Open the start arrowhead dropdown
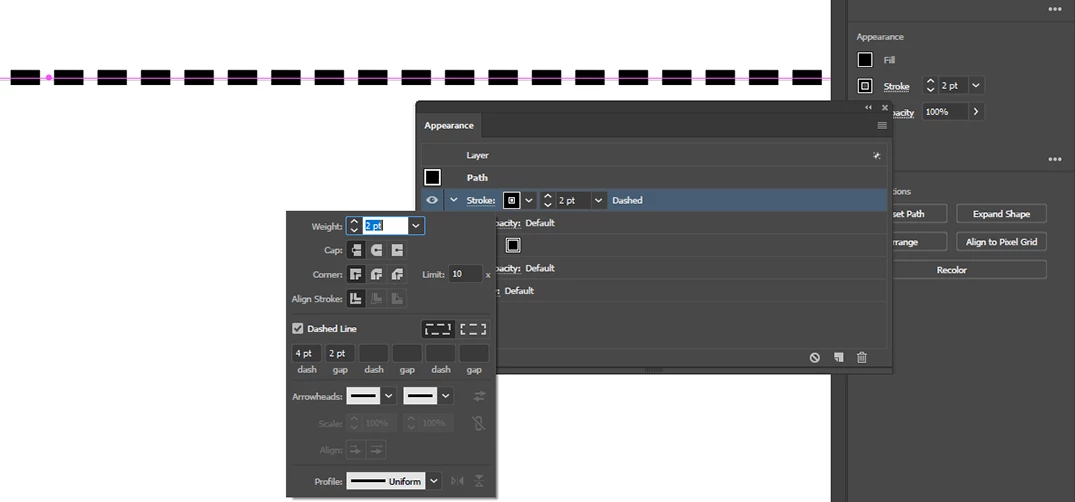Viewport: 1075px width, 502px height. (x=389, y=396)
